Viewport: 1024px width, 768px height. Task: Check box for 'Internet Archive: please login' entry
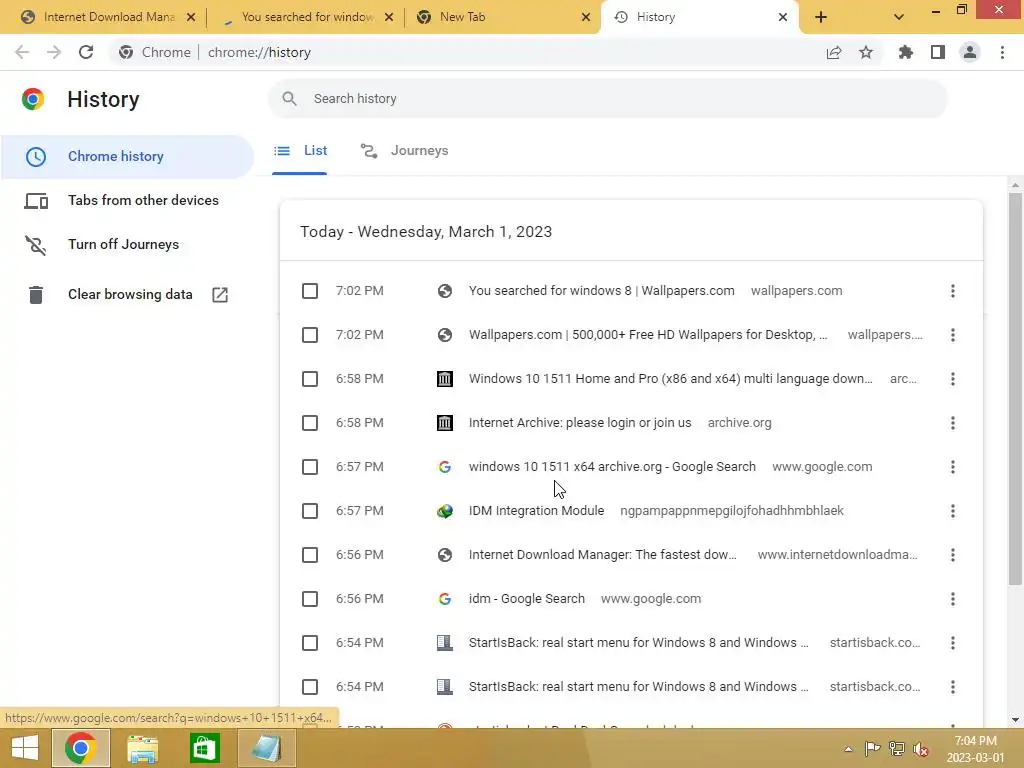[310, 423]
